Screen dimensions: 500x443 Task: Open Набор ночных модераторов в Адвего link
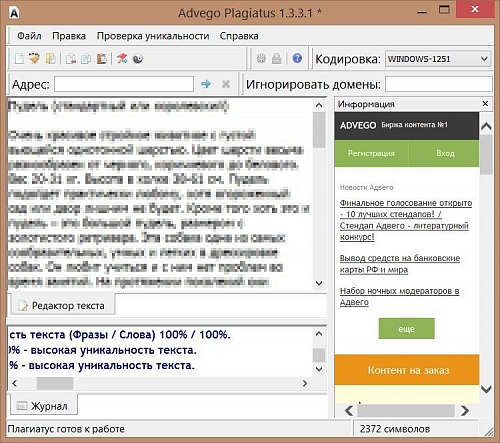point(399,296)
